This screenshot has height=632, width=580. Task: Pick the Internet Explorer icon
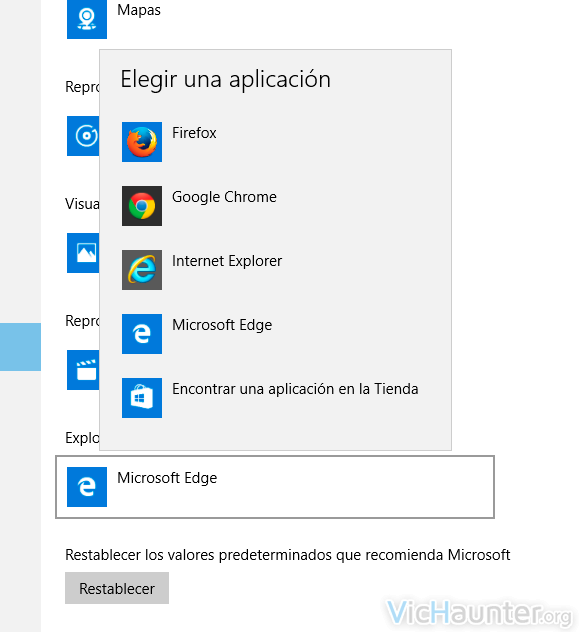tap(142, 270)
